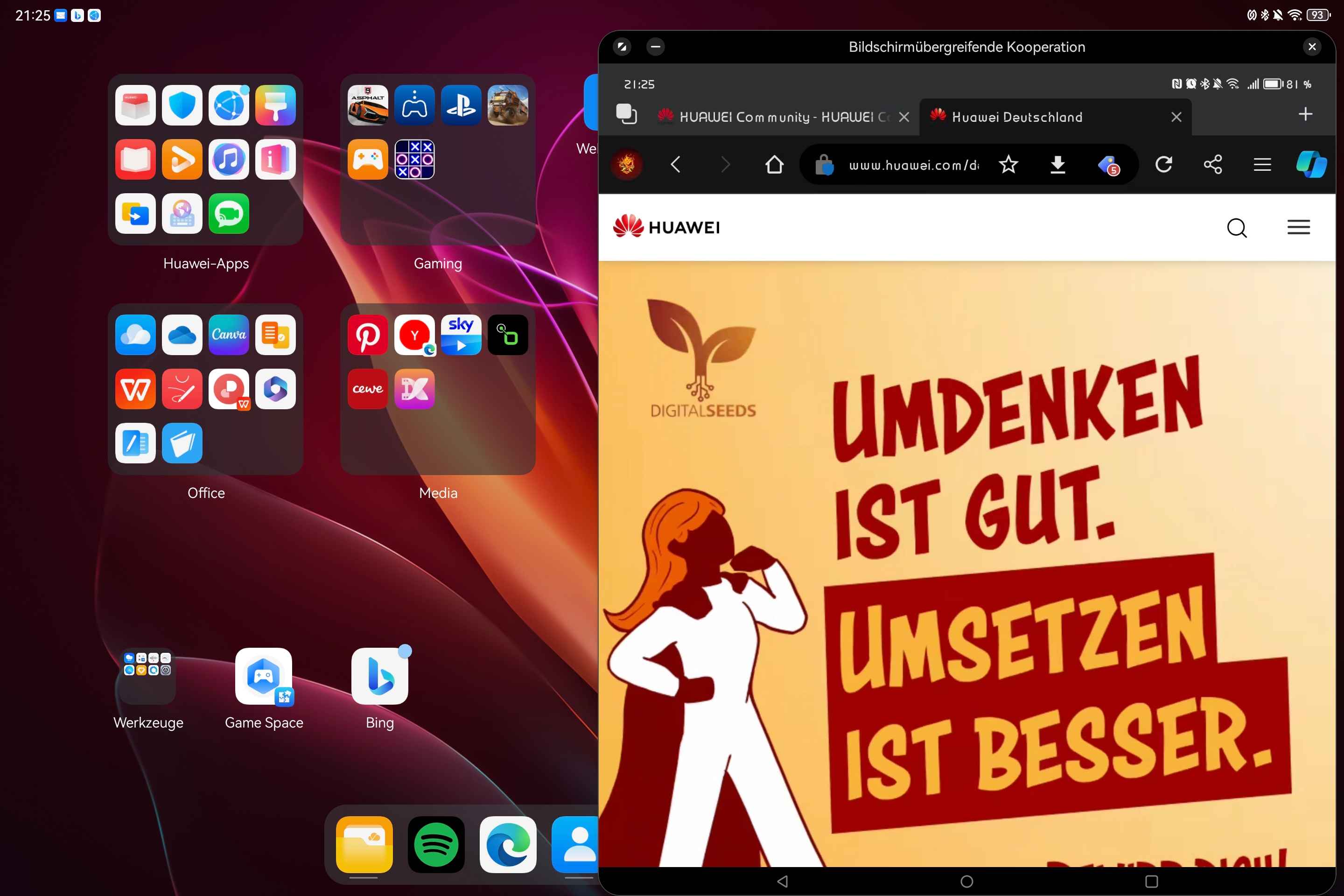Reload the Huawei page
Image resolution: width=1344 pixels, height=896 pixels.
[x=1163, y=165]
